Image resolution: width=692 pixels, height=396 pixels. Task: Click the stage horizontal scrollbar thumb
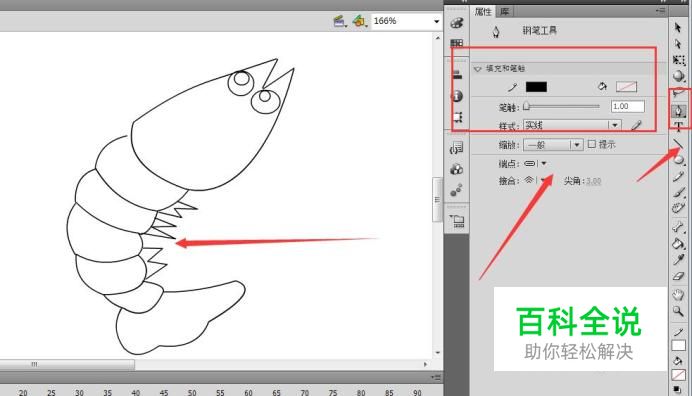click(67, 364)
